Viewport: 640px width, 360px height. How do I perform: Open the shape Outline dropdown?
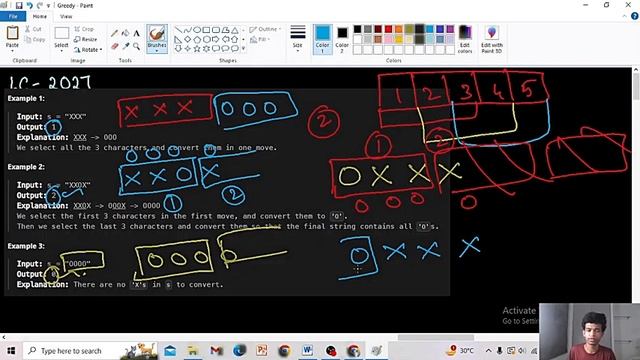265,29
